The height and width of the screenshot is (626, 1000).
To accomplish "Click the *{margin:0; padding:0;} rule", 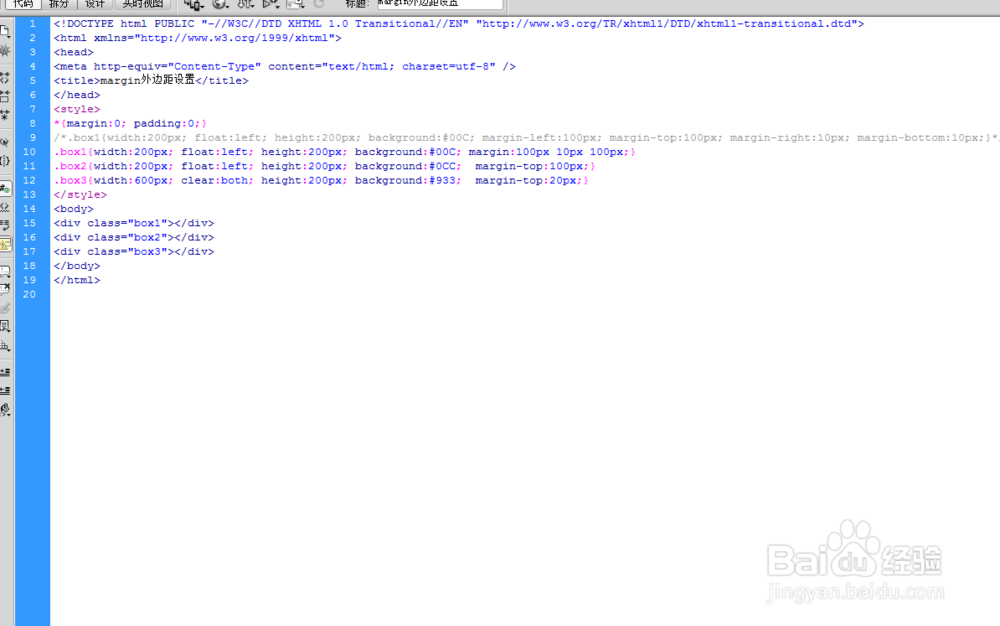I will [130, 124].
